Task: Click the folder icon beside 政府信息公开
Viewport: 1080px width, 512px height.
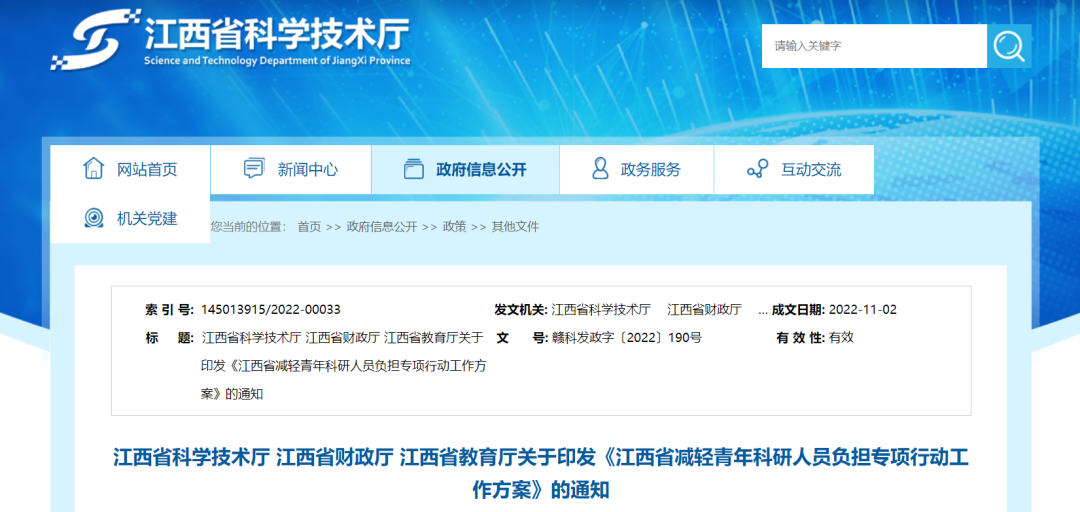Action: pyautogui.click(x=413, y=169)
